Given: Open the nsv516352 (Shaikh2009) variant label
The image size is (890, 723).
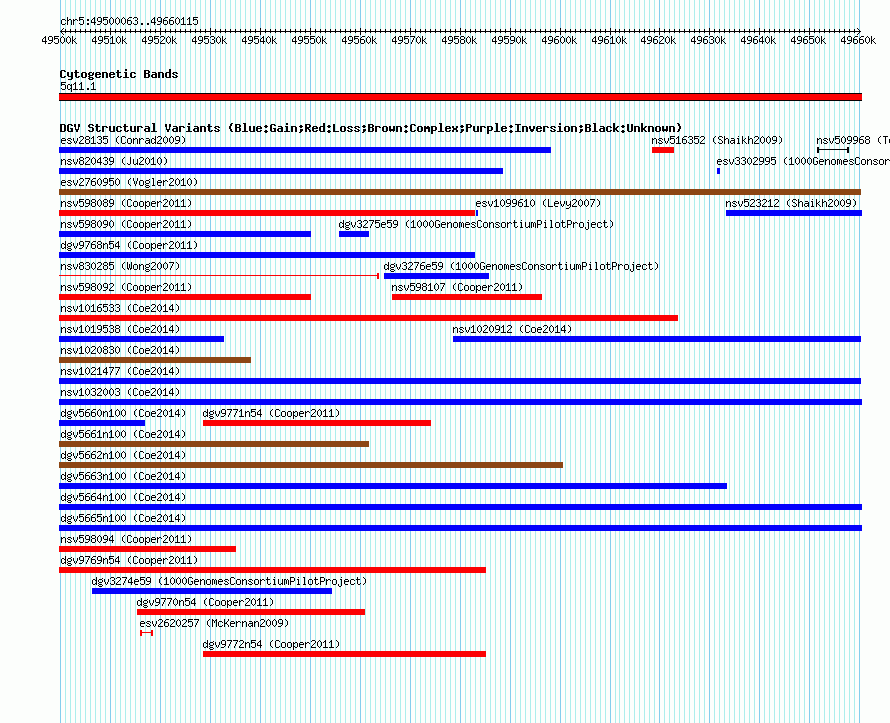Looking at the screenshot, I should pos(717,140).
